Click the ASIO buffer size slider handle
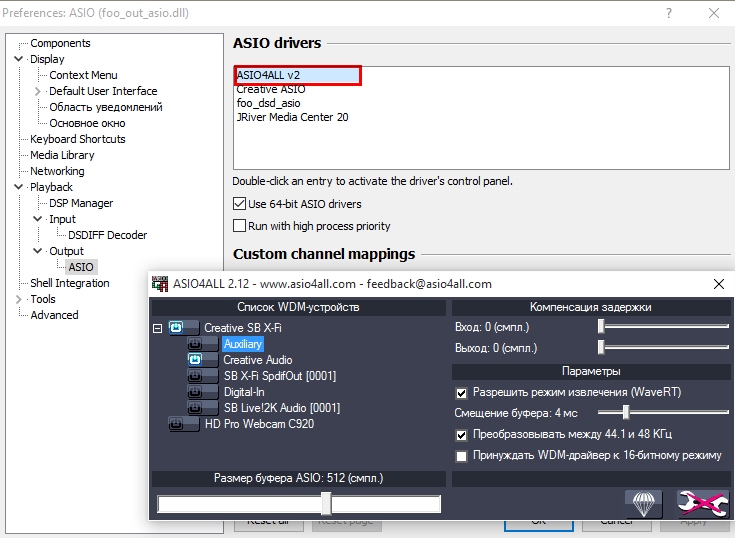This screenshot has height=538, width=735. click(326, 504)
